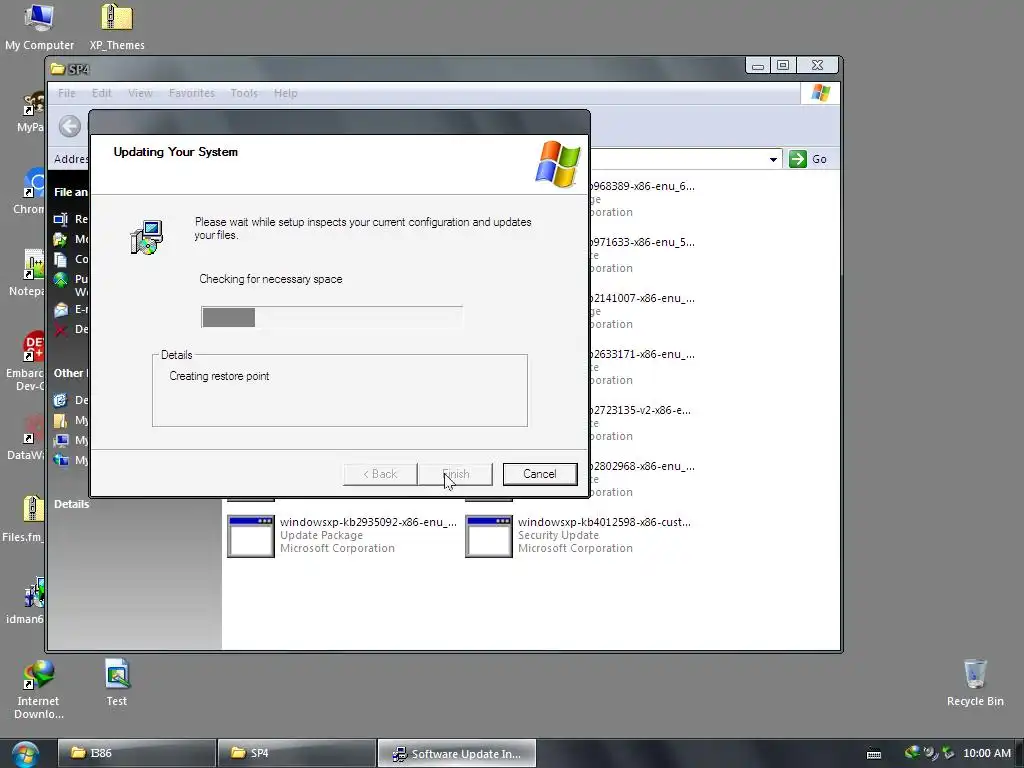Click the Go button label
This screenshot has width=1024, height=768.
click(x=819, y=159)
